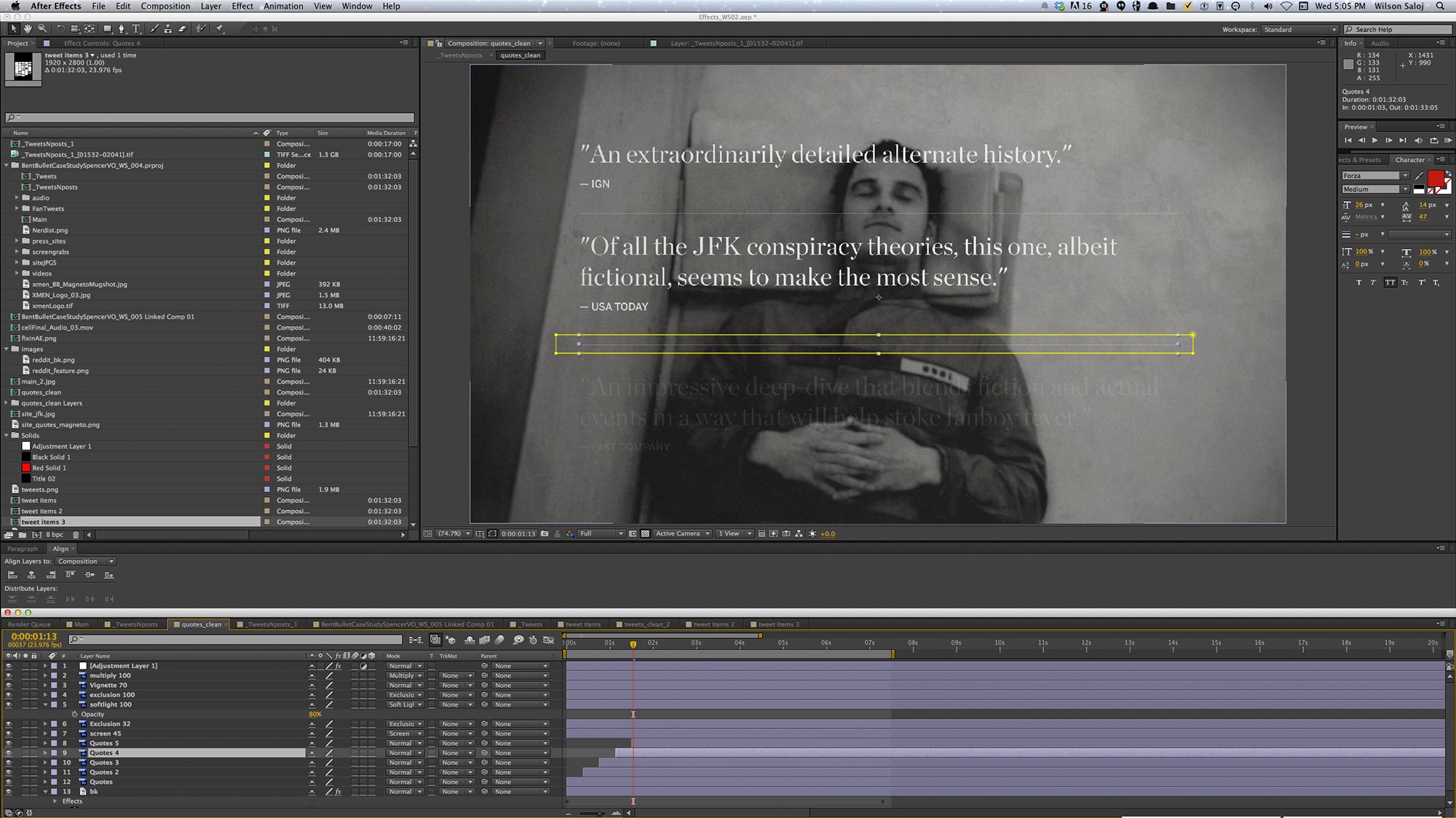Hide the Vignette 70 layer
Screen dimensions: 1456x818
(9, 685)
